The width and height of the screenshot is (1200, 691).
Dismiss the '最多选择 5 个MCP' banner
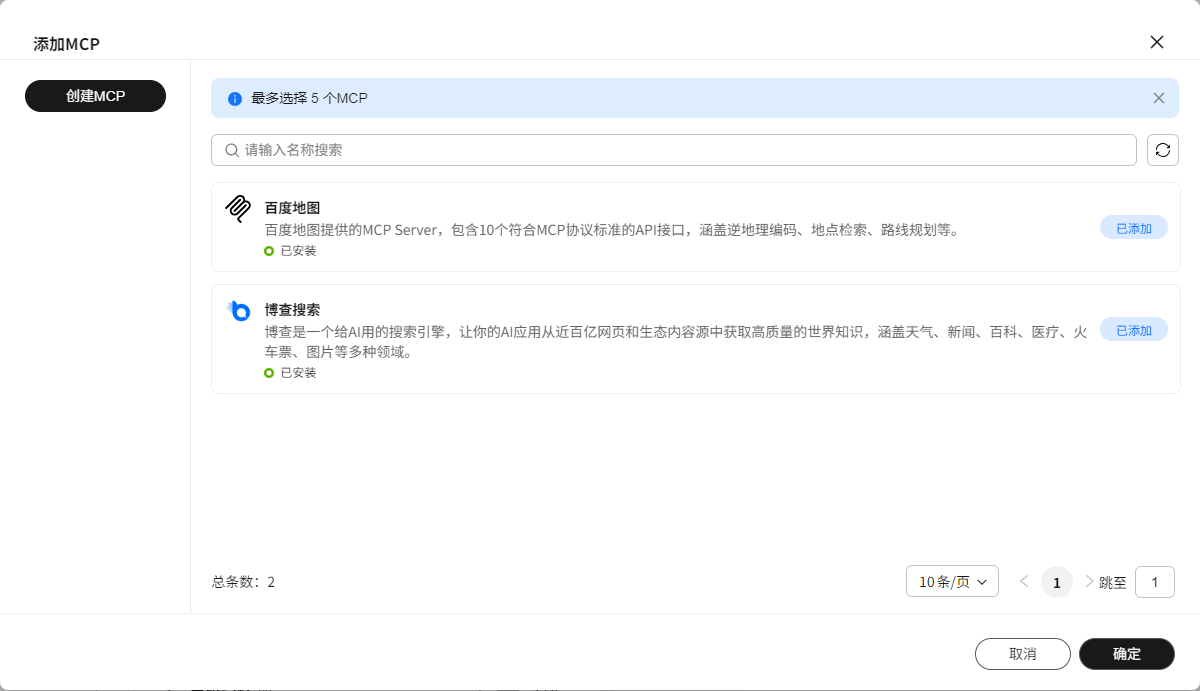[1159, 98]
